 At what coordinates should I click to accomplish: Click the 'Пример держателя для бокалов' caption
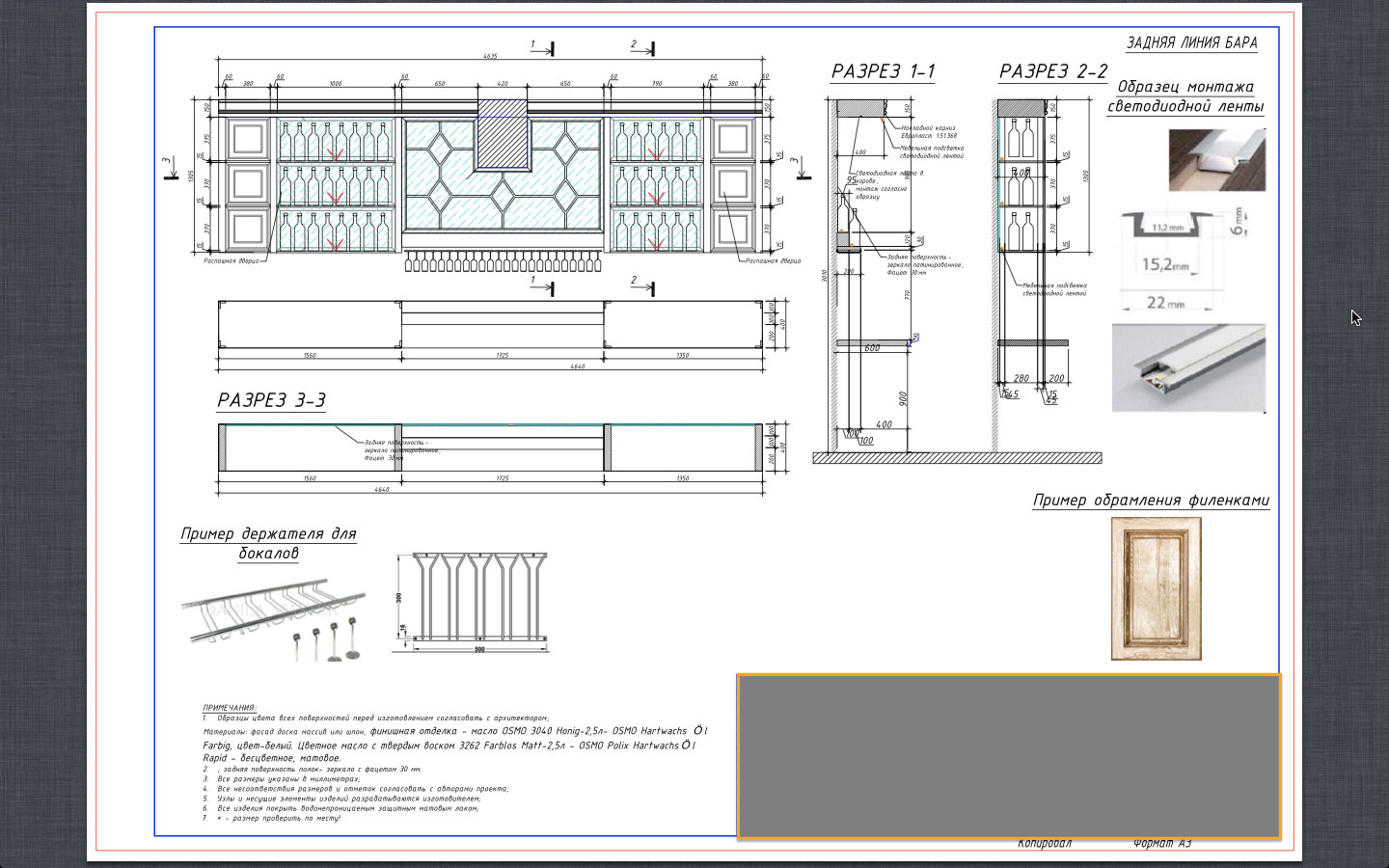(x=268, y=543)
